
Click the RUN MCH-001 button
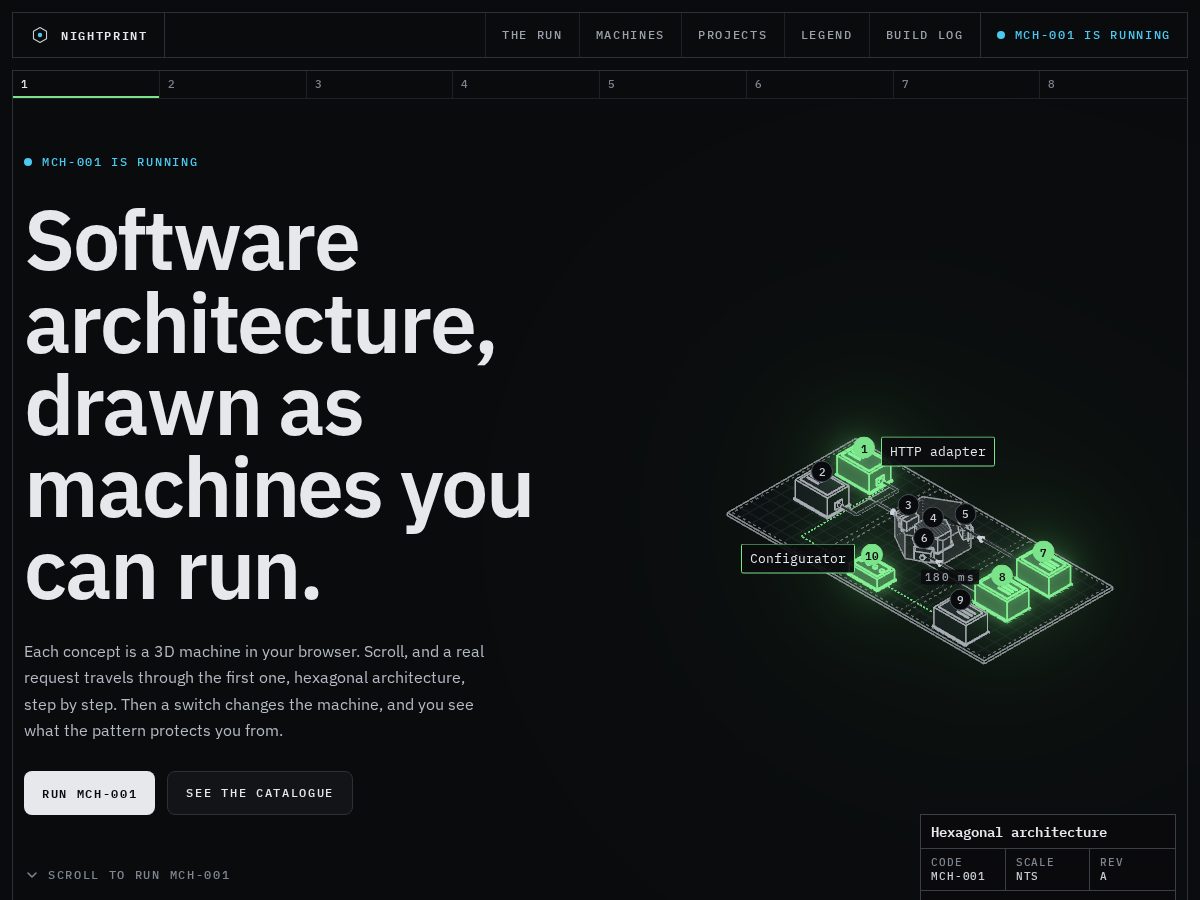point(90,793)
